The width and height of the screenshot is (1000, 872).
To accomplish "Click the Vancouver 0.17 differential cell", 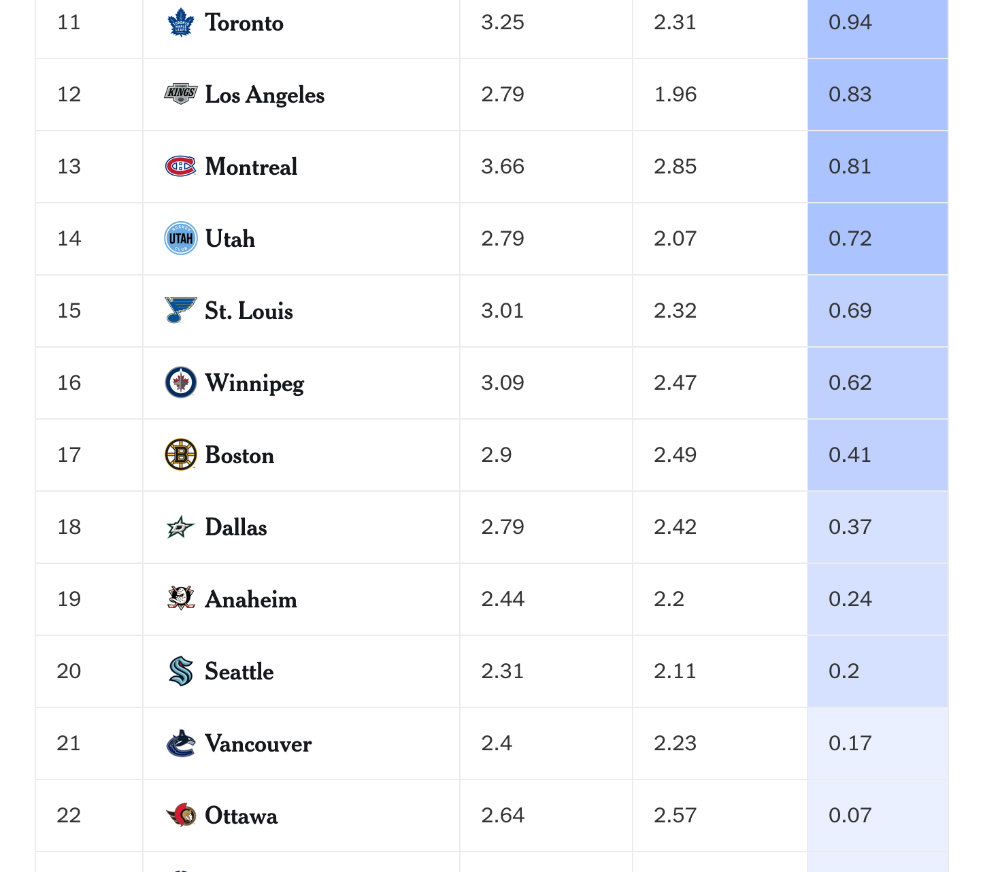I will [x=878, y=743].
